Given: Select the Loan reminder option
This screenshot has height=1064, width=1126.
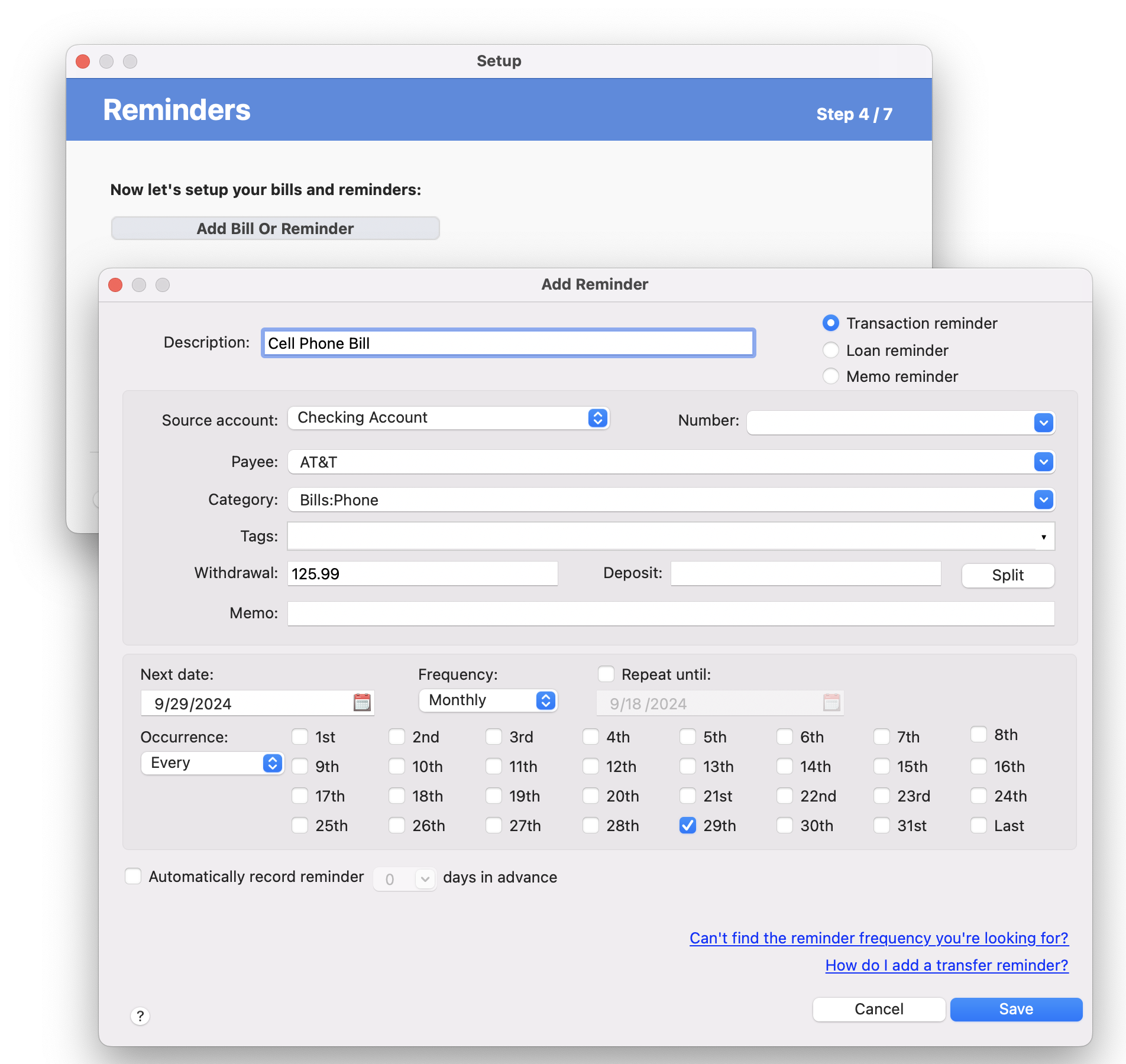Looking at the screenshot, I should [x=831, y=350].
